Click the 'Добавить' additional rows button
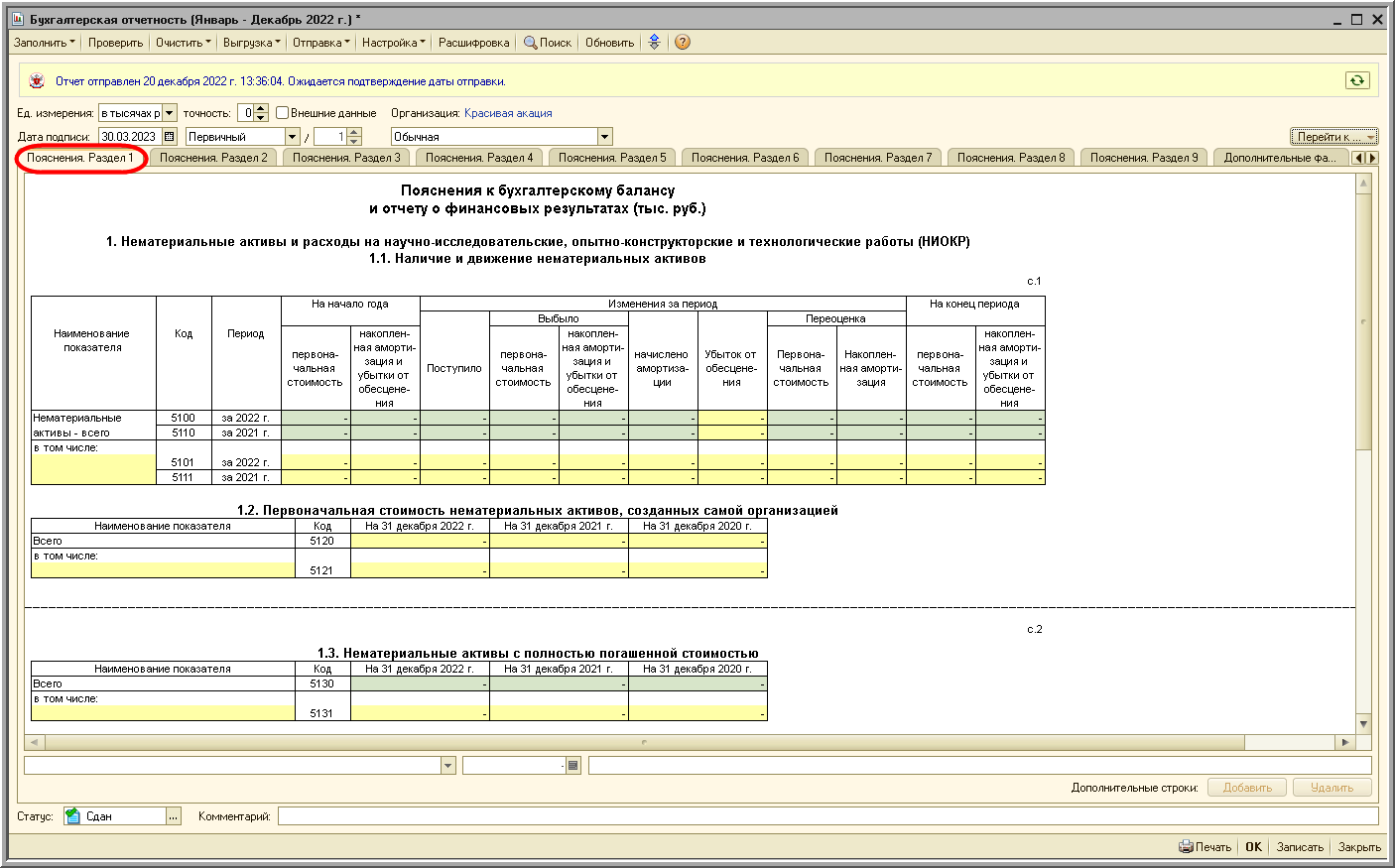 (1247, 788)
